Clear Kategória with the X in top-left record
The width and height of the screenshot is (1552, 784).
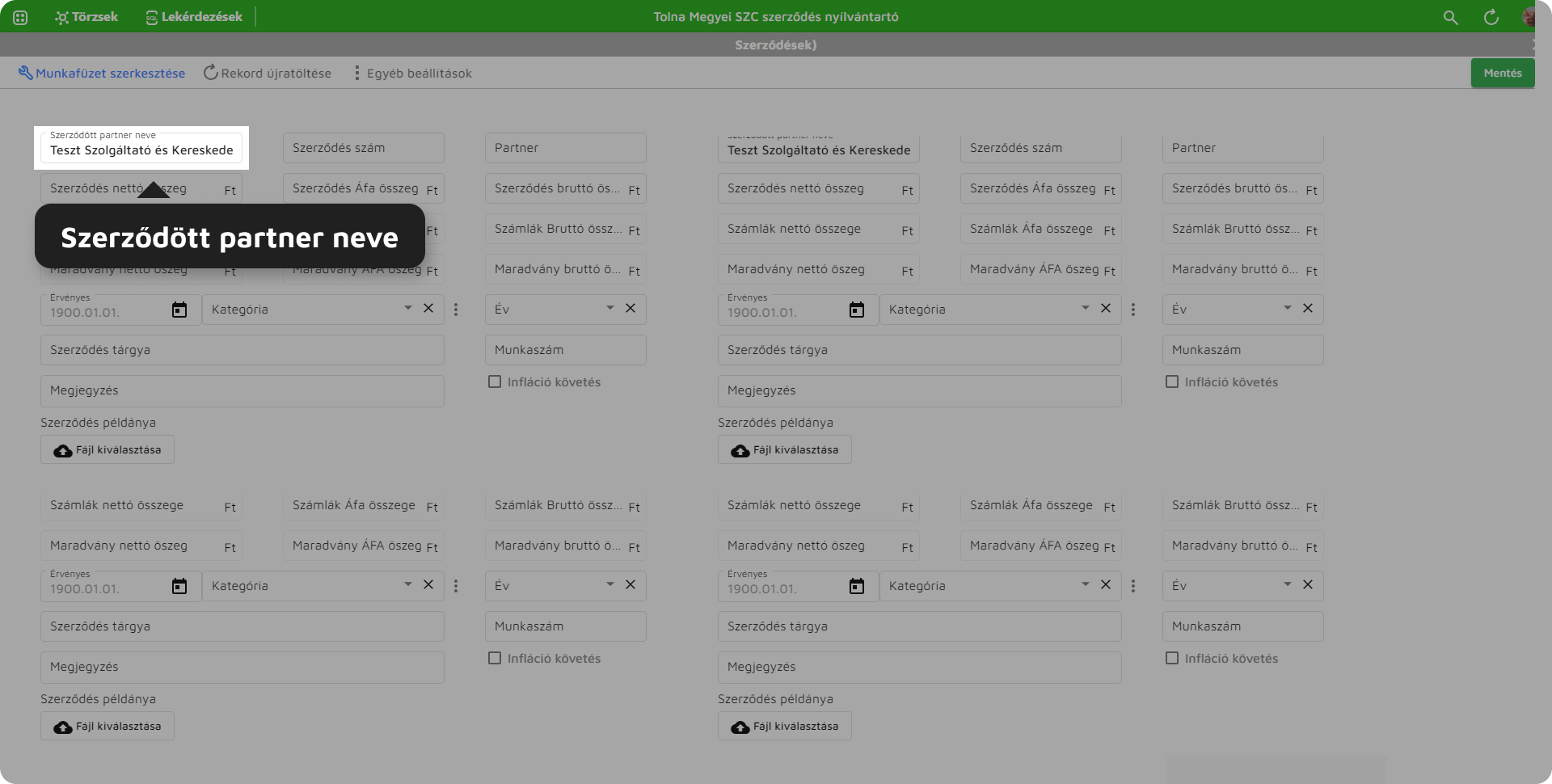[x=428, y=308]
